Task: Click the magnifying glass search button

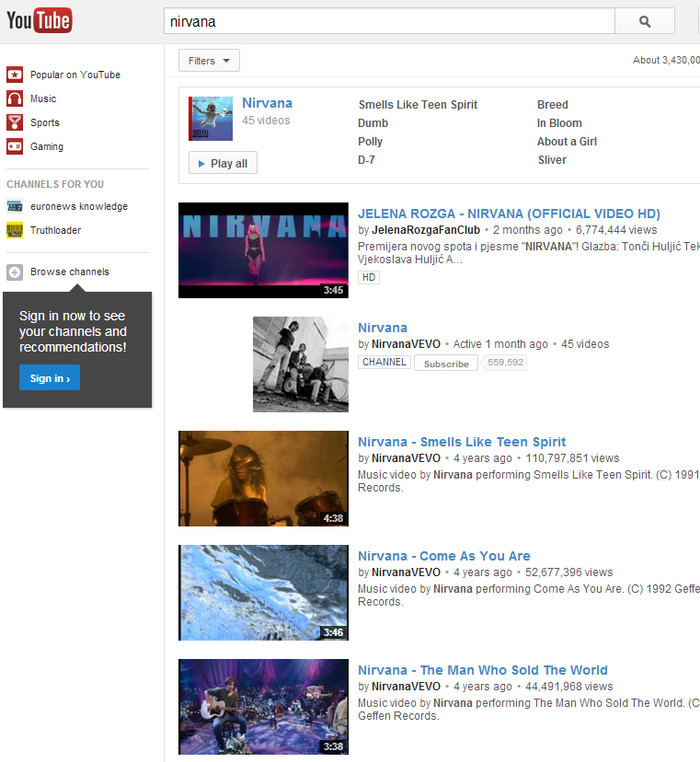Action: click(x=645, y=21)
